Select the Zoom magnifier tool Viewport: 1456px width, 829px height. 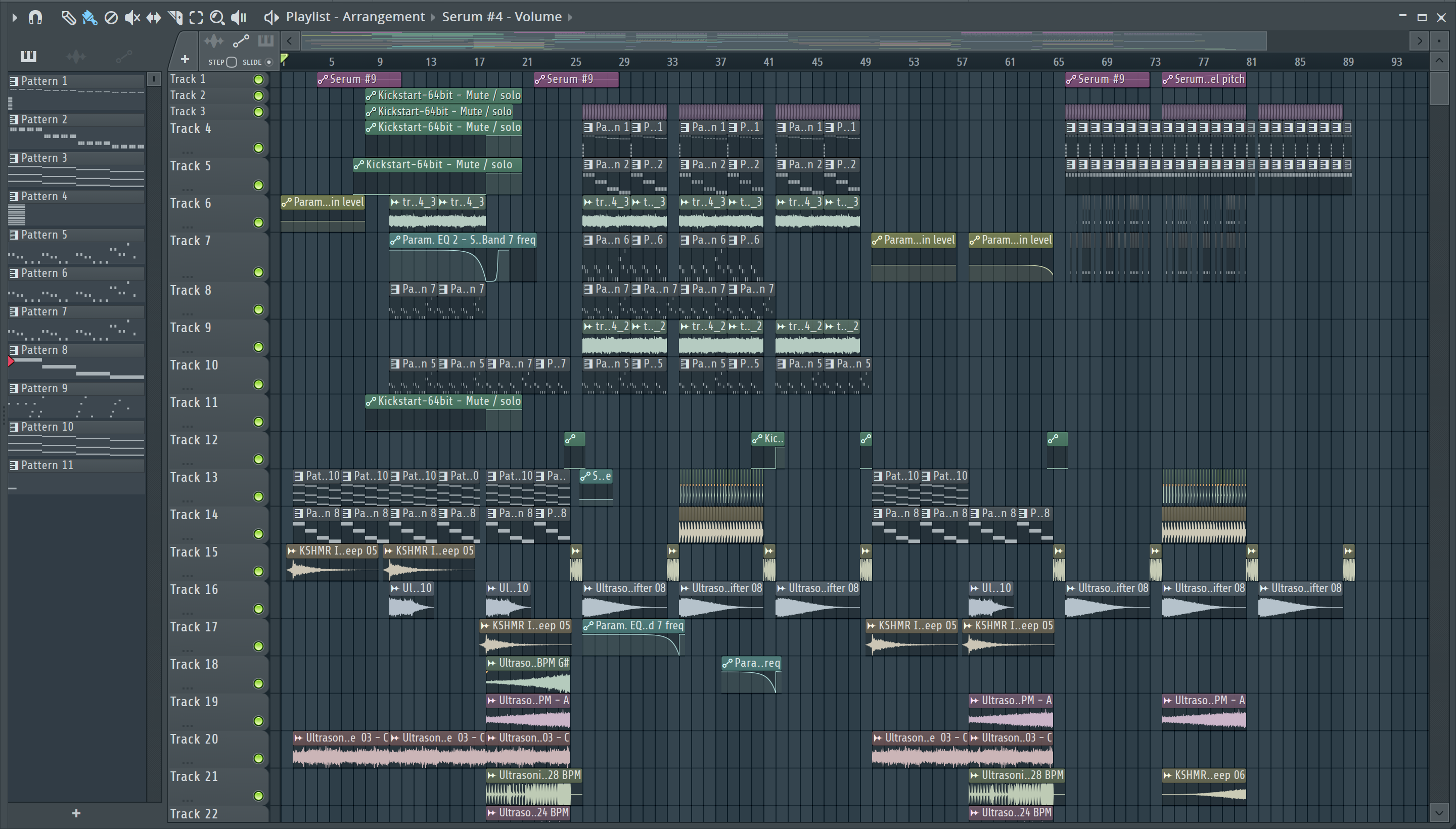point(217,18)
